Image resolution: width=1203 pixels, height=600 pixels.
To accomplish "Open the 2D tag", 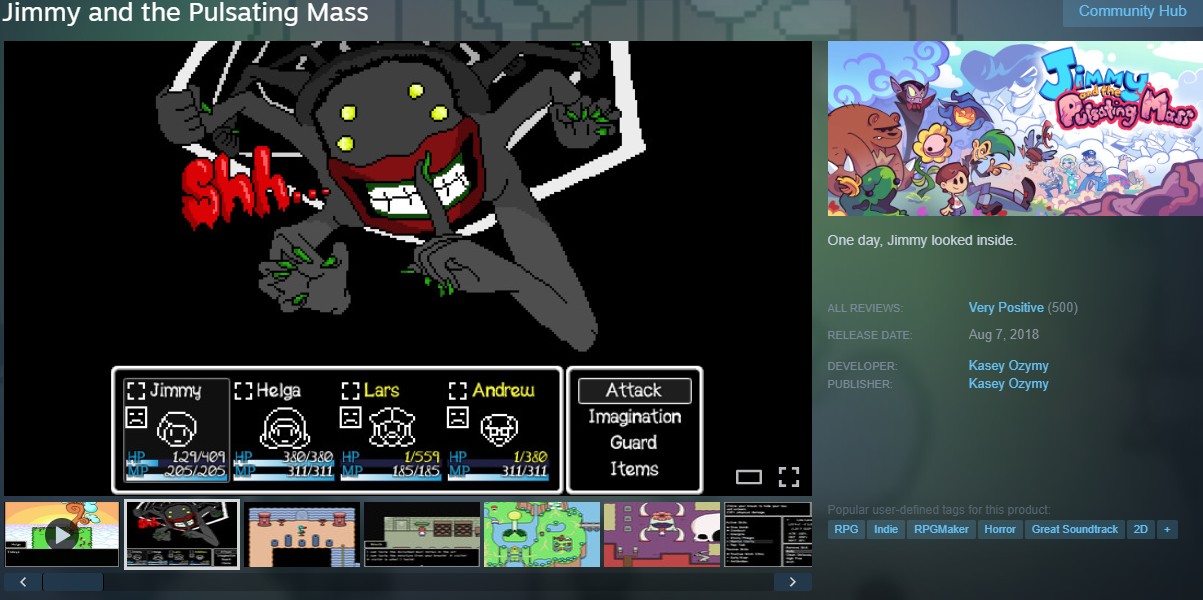I will [1141, 529].
